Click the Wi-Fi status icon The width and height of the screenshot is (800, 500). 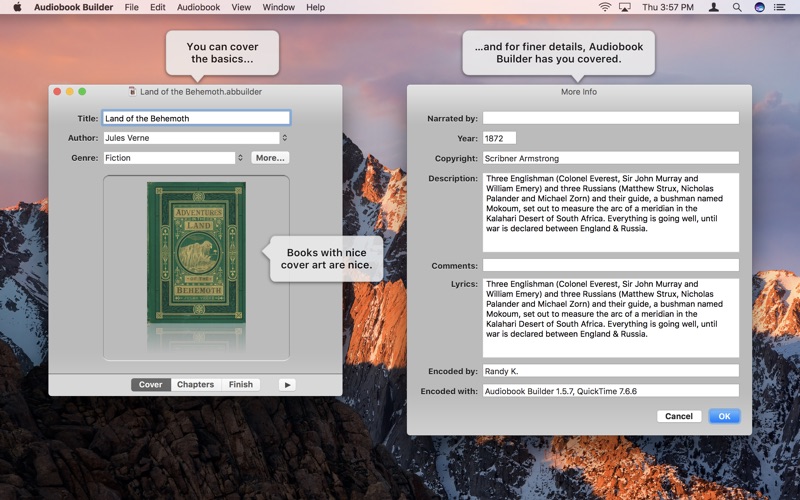tap(605, 7)
